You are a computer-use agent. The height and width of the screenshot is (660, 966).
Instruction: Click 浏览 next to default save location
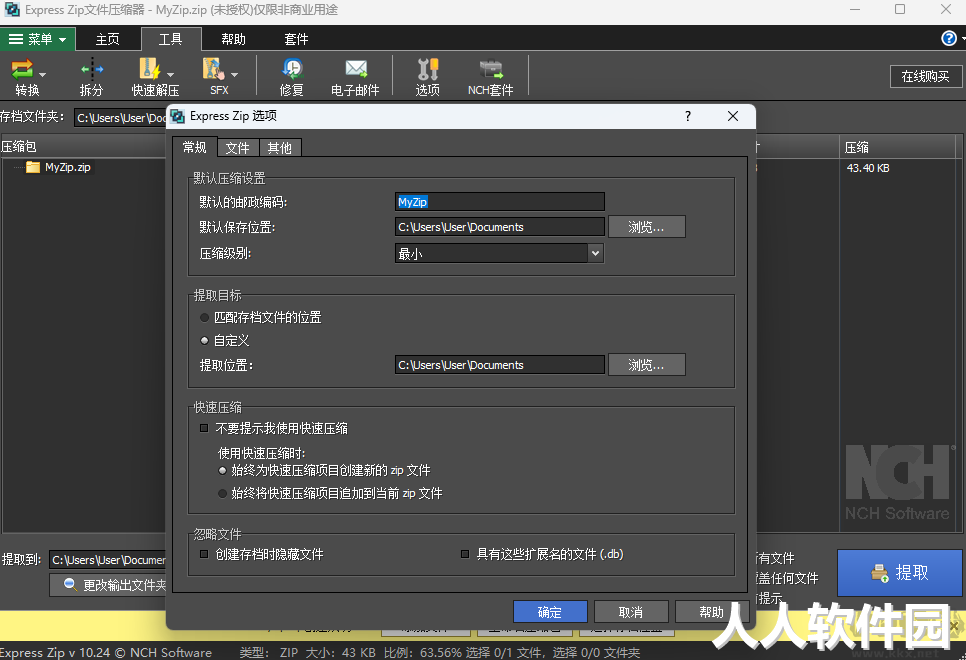click(x=646, y=227)
